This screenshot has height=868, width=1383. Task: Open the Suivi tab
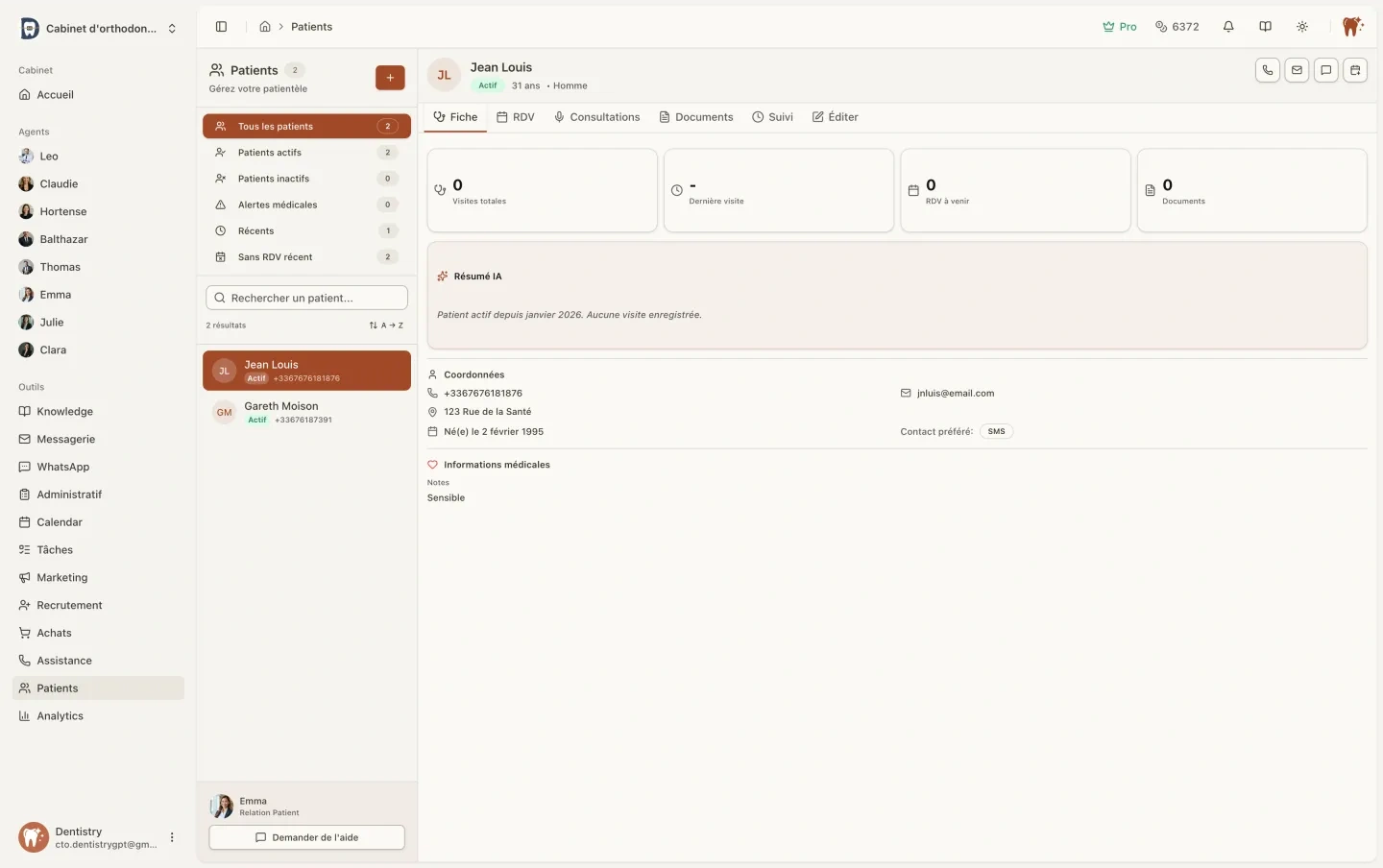pyautogui.click(x=772, y=117)
